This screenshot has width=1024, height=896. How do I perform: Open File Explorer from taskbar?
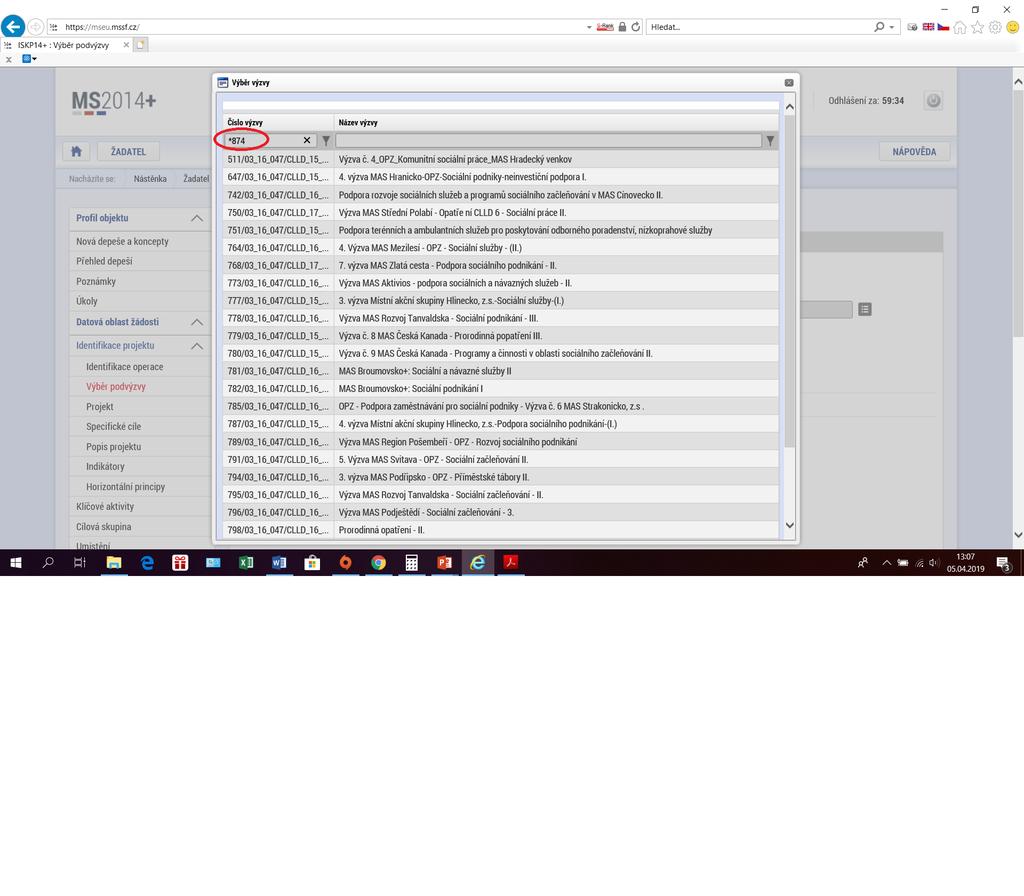(114, 562)
